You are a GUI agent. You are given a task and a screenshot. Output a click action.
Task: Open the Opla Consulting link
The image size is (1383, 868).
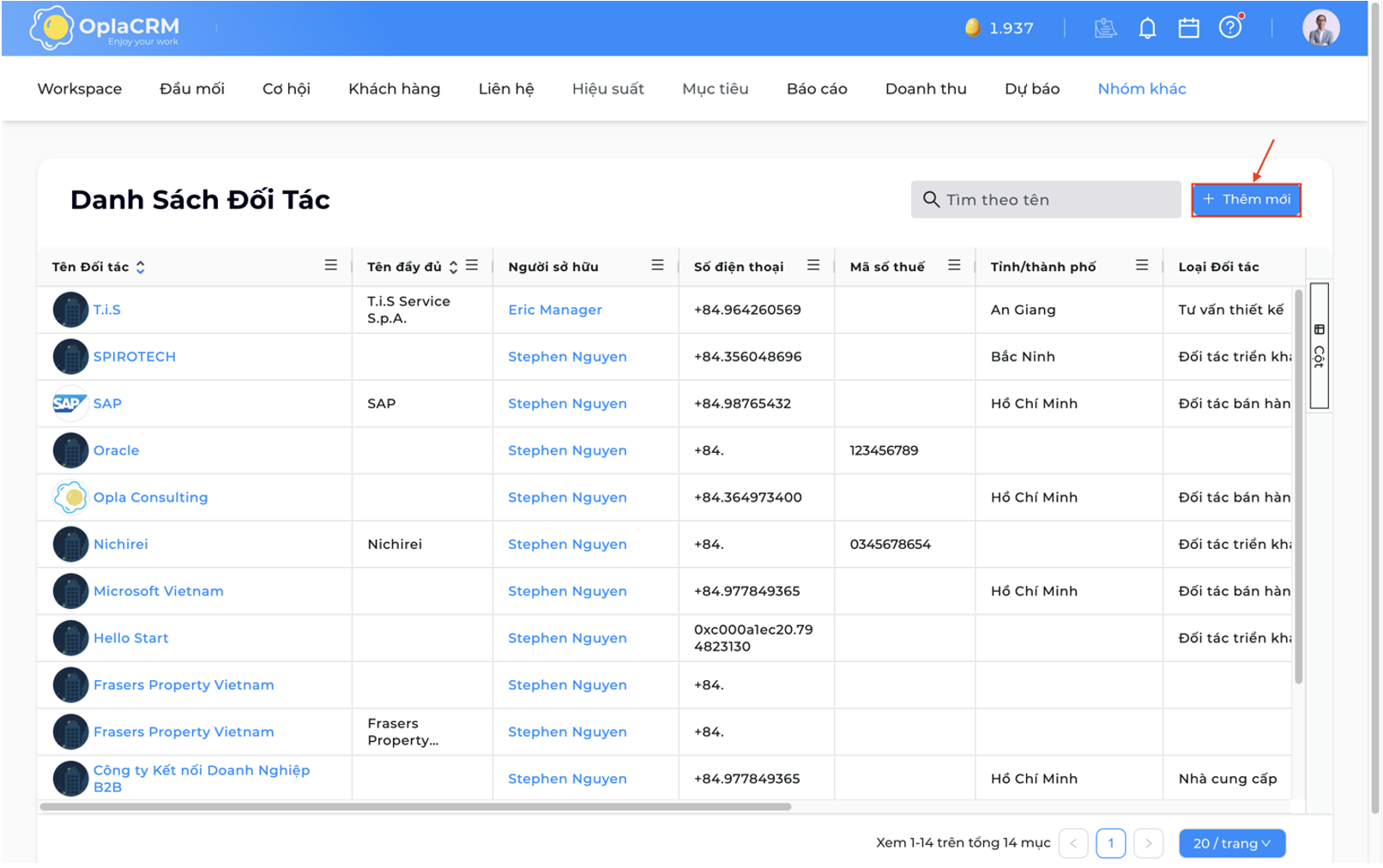point(150,497)
